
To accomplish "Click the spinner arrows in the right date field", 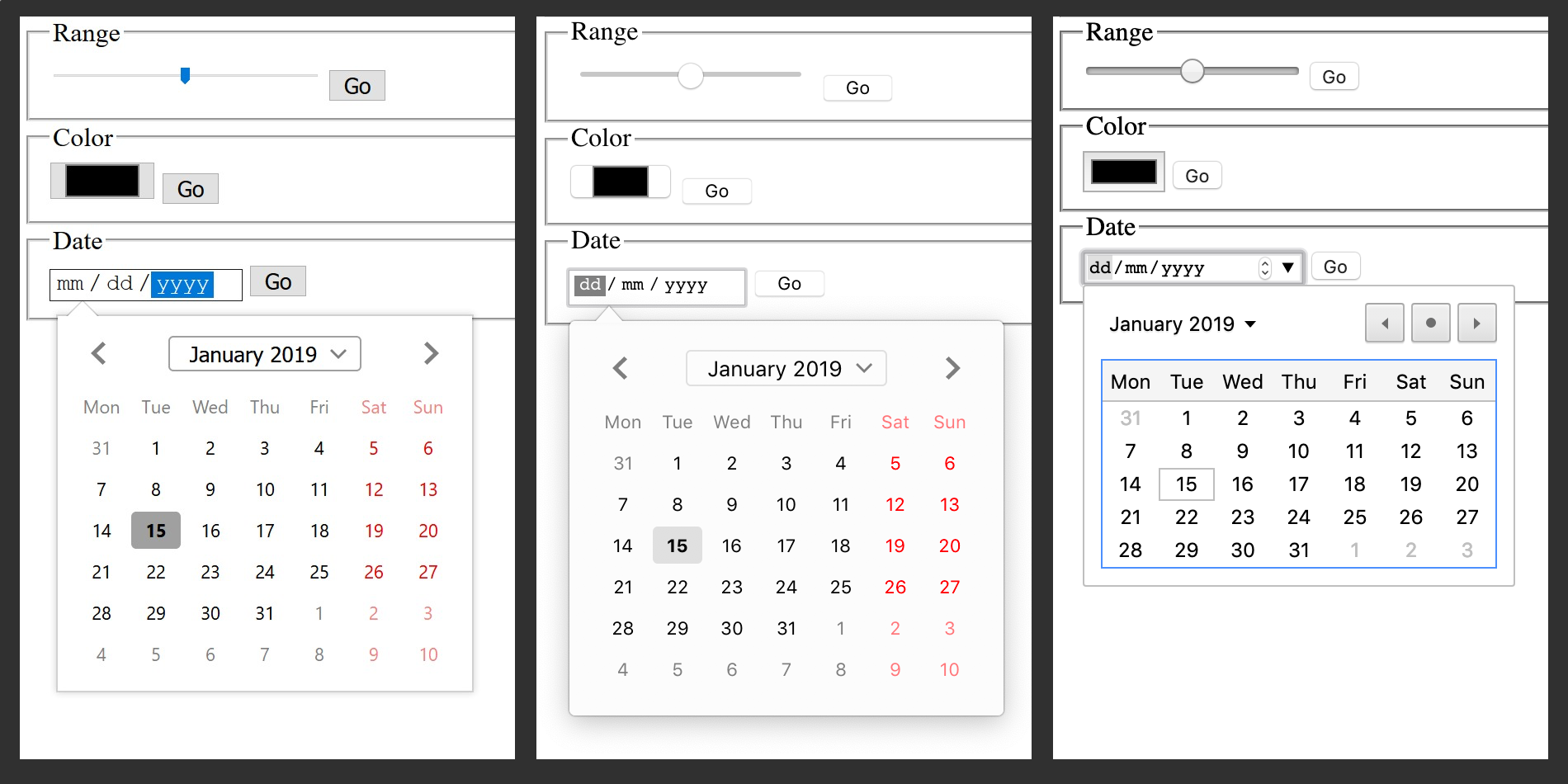I will pyautogui.click(x=1265, y=268).
